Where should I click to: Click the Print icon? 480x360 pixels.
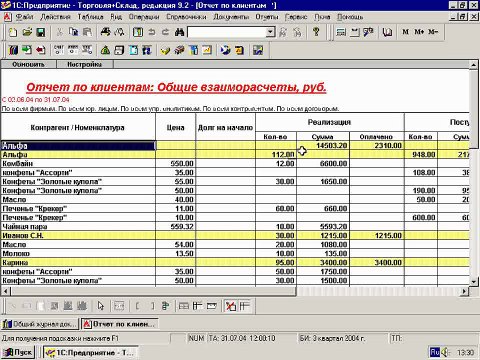click(x=106, y=32)
